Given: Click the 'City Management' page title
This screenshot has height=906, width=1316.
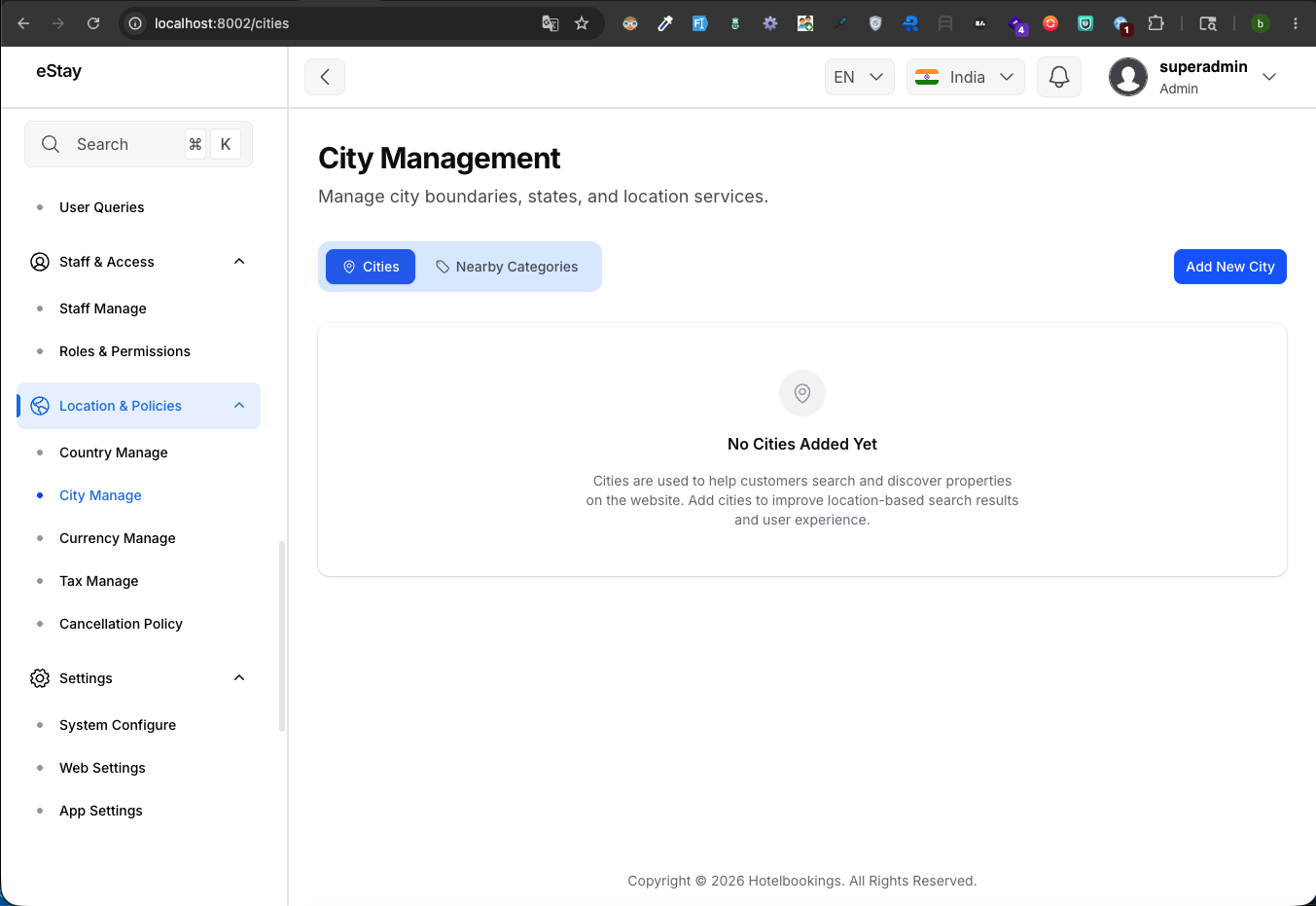Looking at the screenshot, I should pyautogui.click(x=440, y=158).
